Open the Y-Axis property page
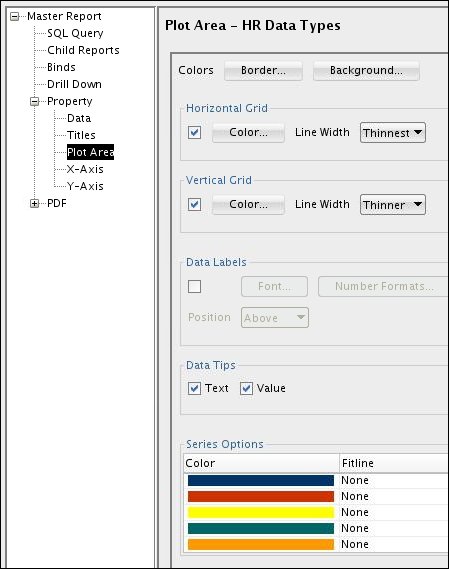The width and height of the screenshot is (449, 569). pos(85,186)
